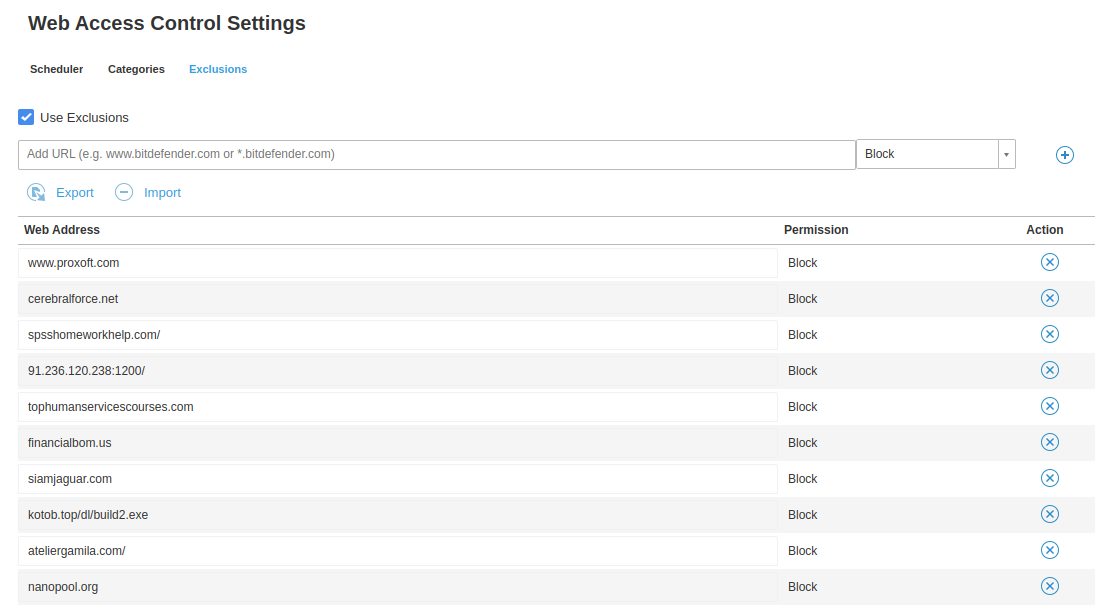Delete the spsshomeworkhelp.com/ entry
The image size is (1095, 605).
pyautogui.click(x=1049, y=334)
